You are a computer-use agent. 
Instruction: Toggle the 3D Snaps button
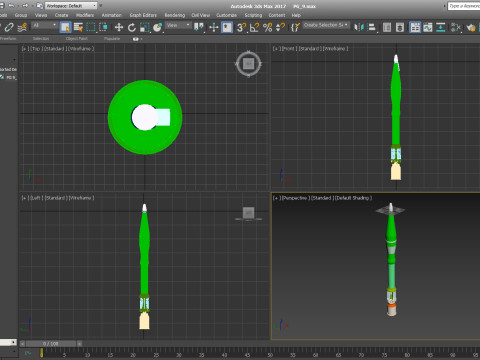[x=241, y=27]
